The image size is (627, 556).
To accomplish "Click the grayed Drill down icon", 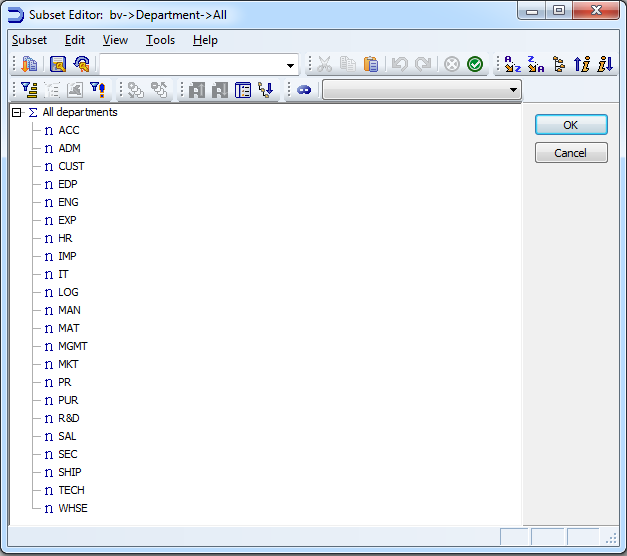I will coord(136,90).
